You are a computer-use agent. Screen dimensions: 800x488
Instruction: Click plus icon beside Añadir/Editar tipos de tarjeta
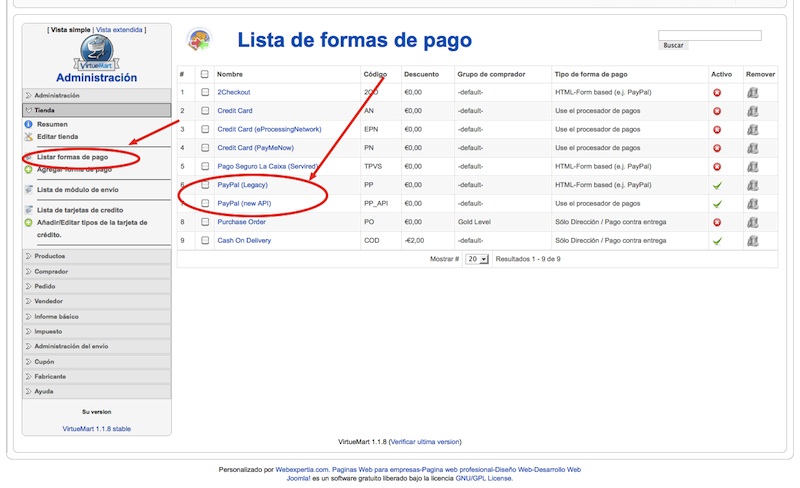(29, 223)
